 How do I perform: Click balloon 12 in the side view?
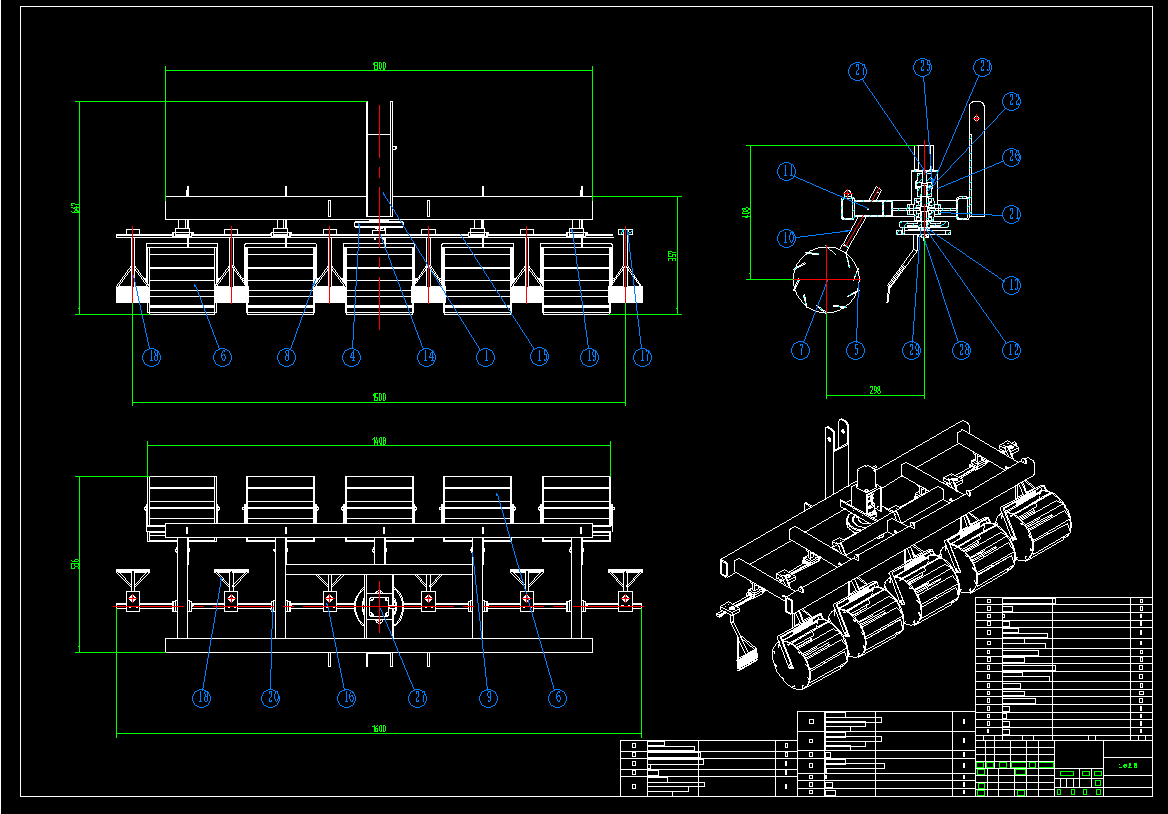coord(1012,350)
